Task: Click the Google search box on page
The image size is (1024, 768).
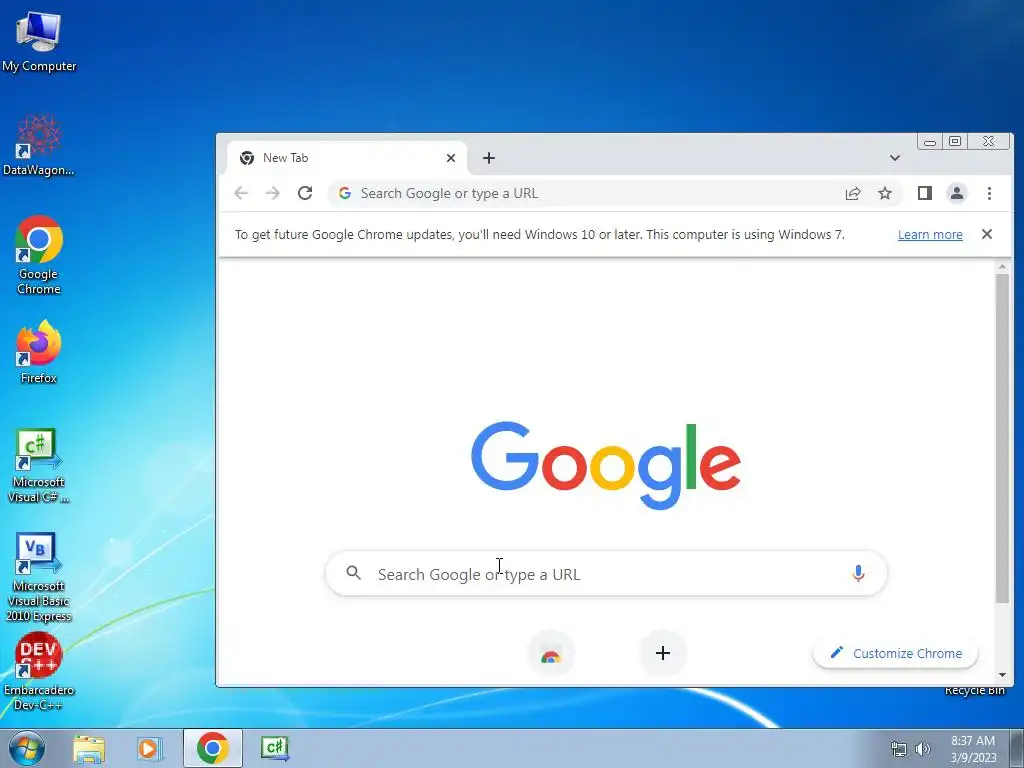Action: point(606,574)
